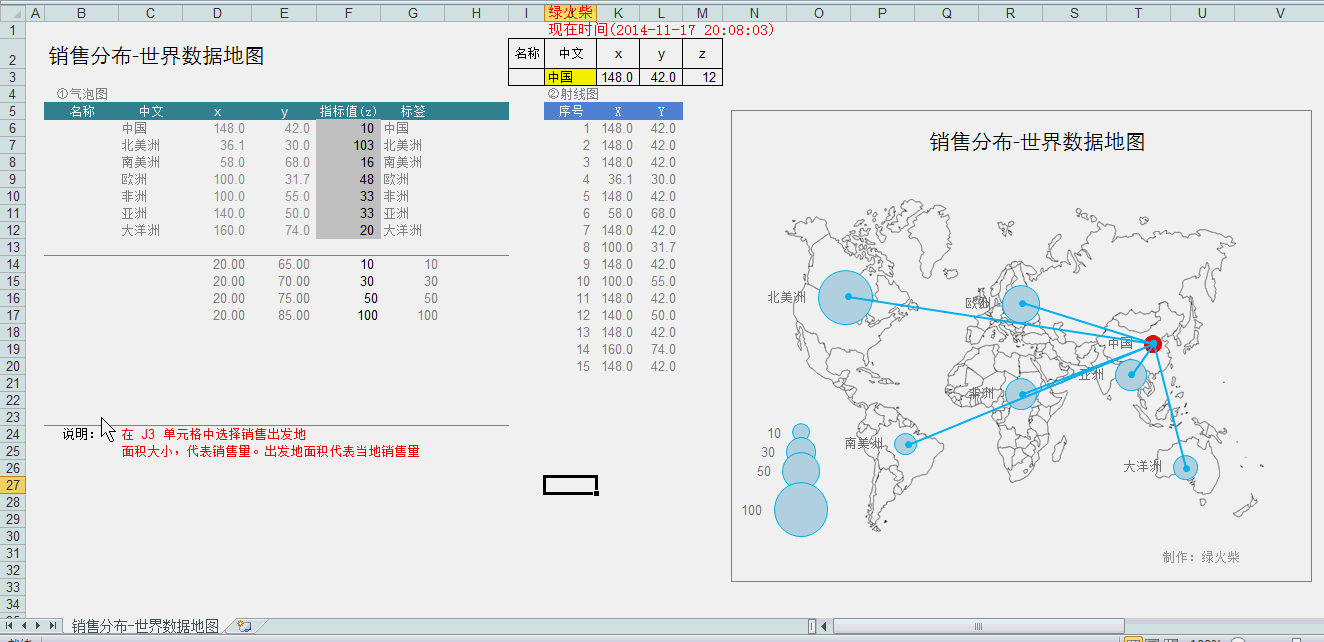Click the 北美洲 bubble on the map
The image size is (1324, 642).
coord(846,297)
